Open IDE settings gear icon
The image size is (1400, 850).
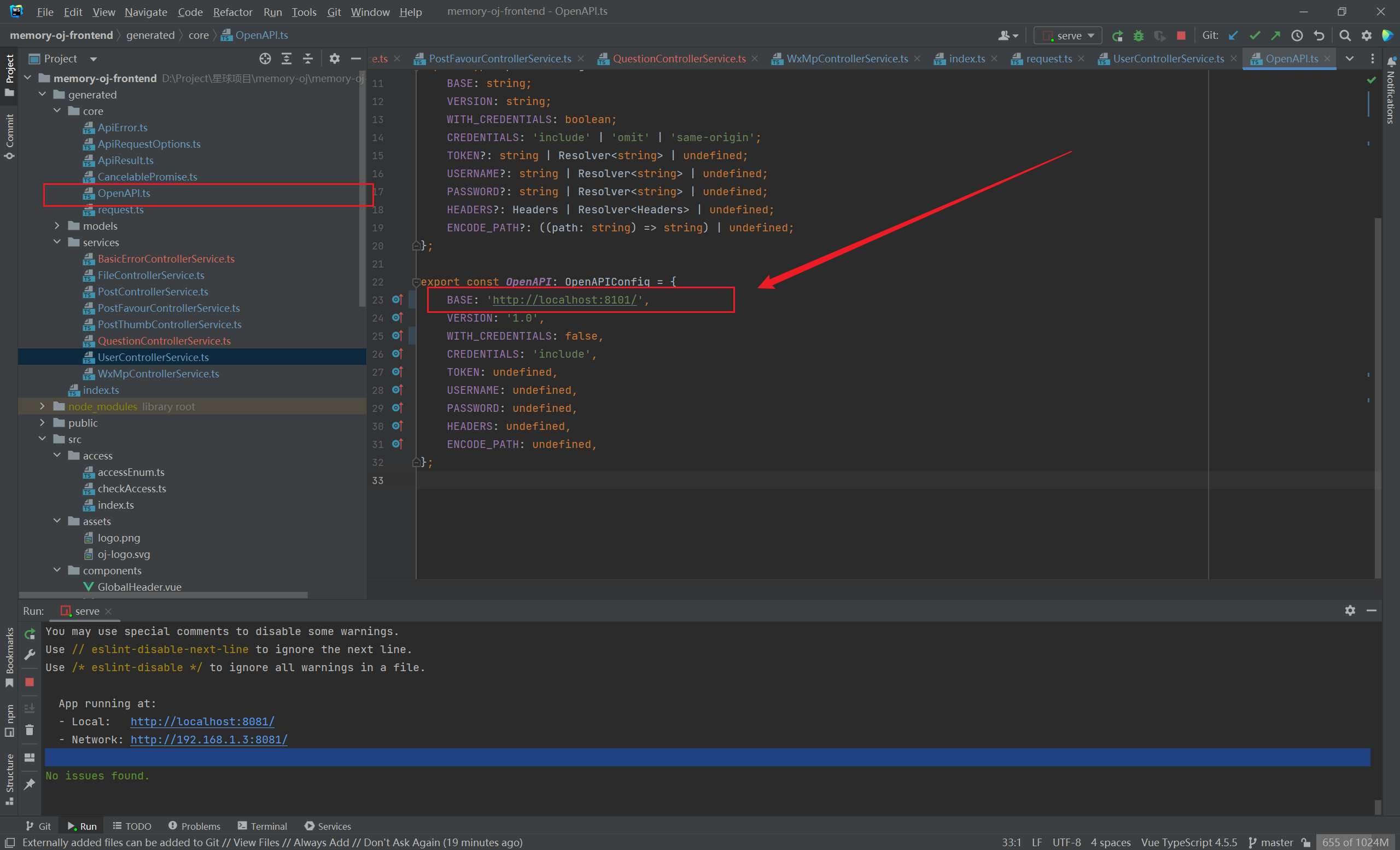[1367, 36]
